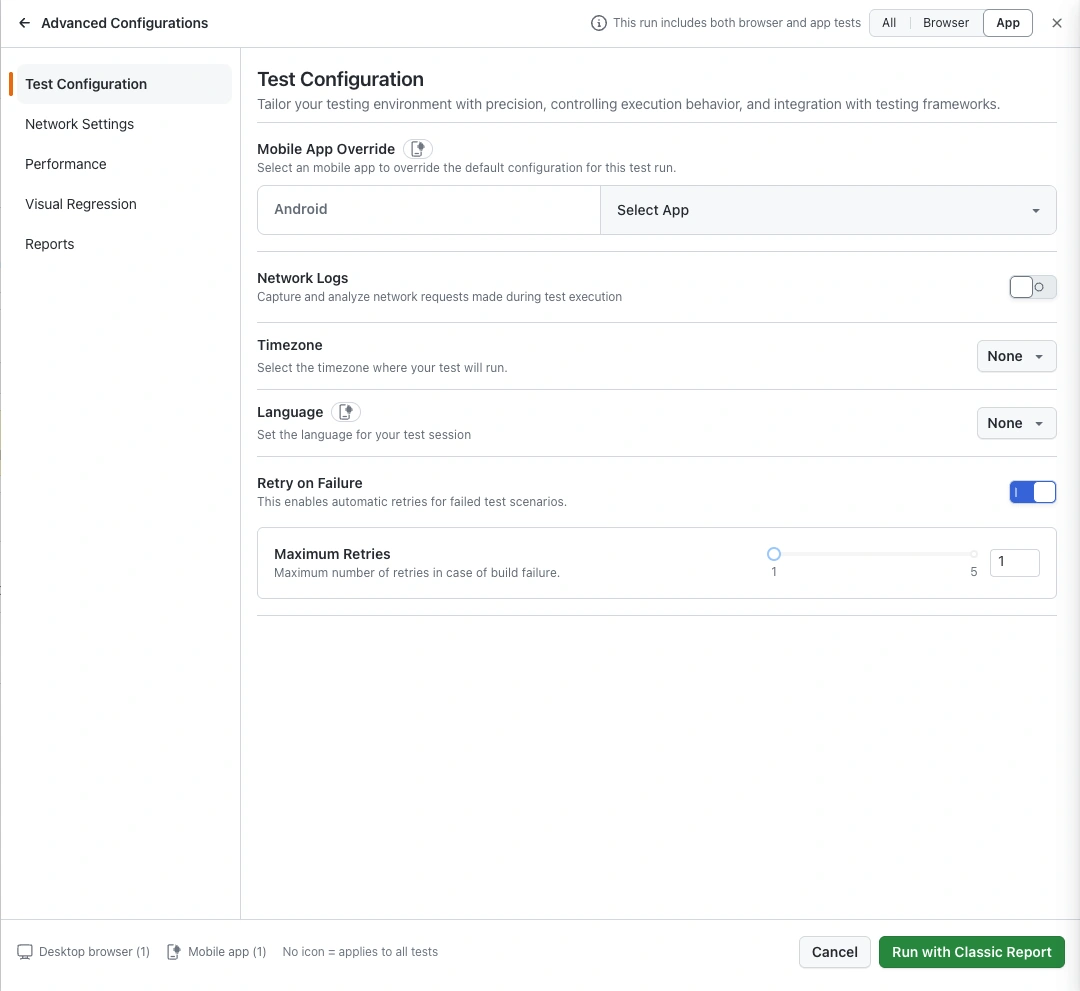
Task: Click Run with Classic Report button
Action: point(971,952)
